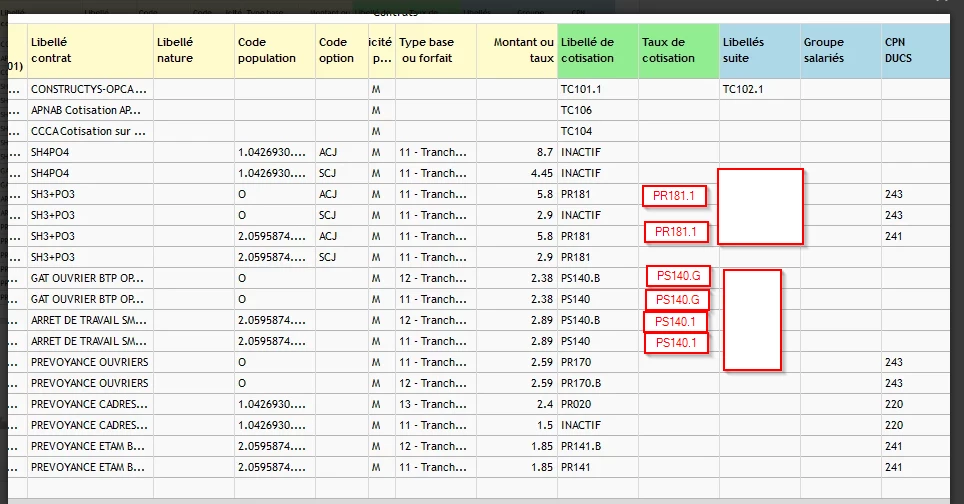
Task: Select the 'CONSTRUCTYS-OPCA...' contract row
Action: tap(480, 89)
